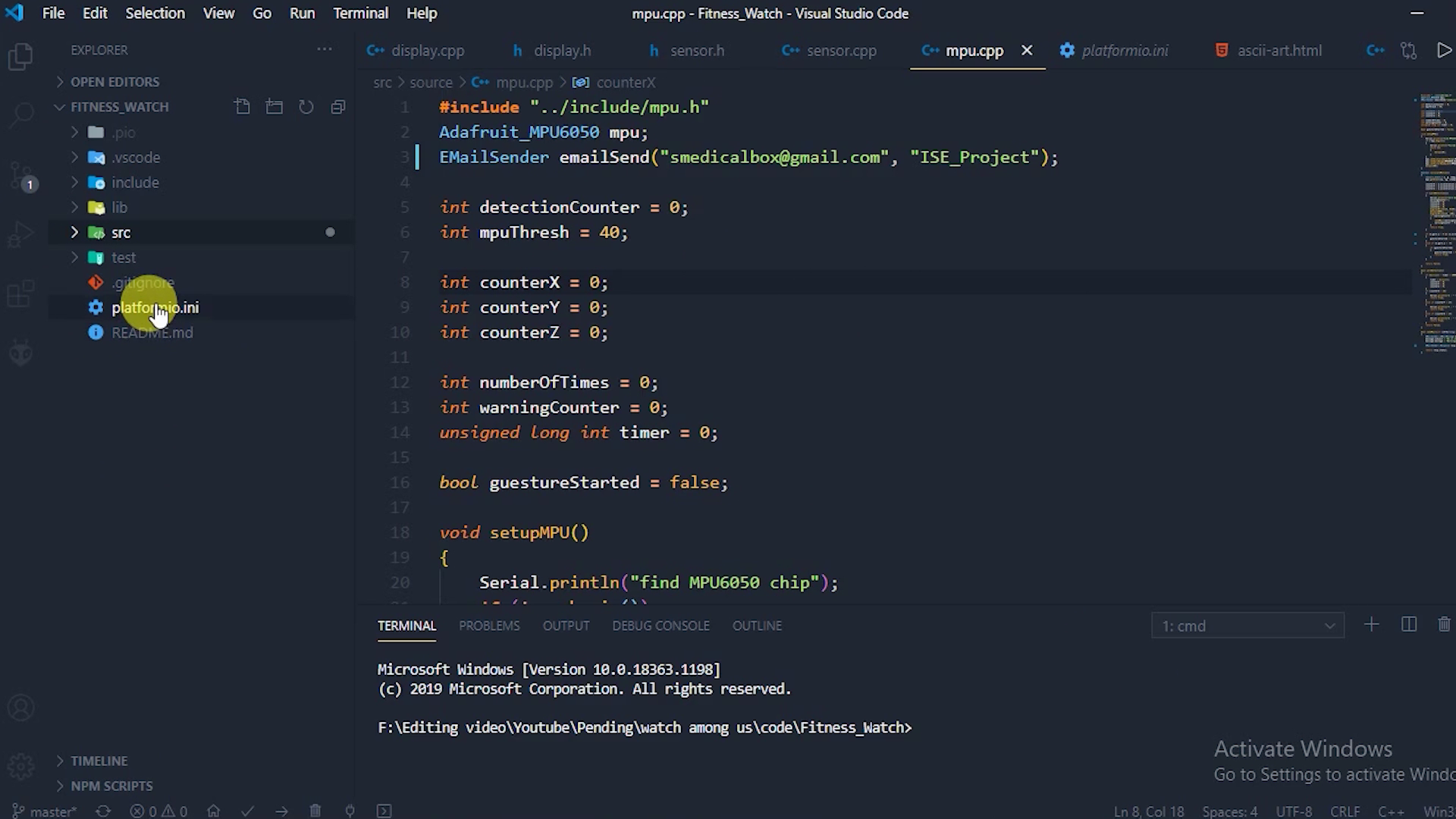Switch to the DEBUG CONSOLE tab
1456x819 pixels.
(x=661, y=626)
